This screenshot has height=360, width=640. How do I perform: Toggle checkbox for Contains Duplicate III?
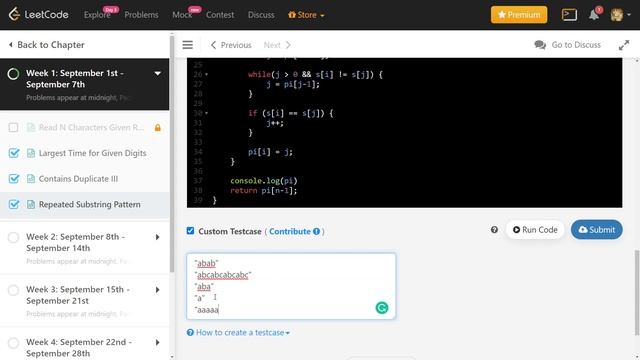(x=14, y=179)
